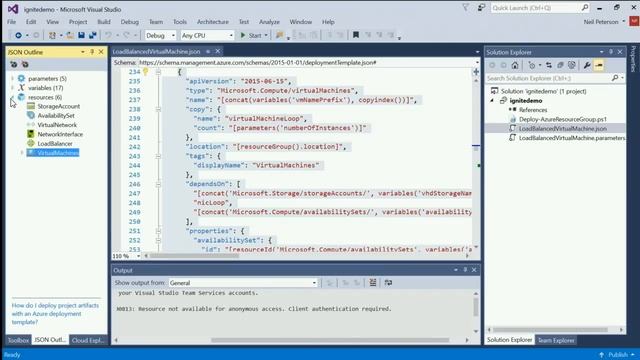The width and height of the screenshot is (640, 360).
Task: Select StorageAccount in the JSON Outline
Action: click(58, 106)
